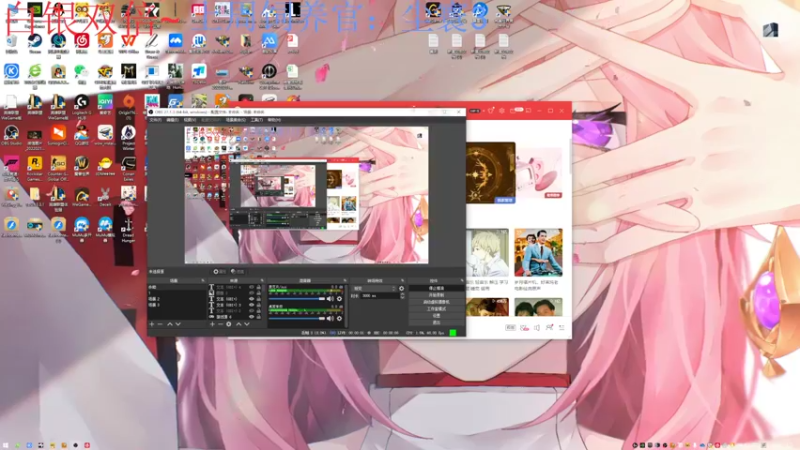
Task: Open transition properties gear icon
Action: click(402, 289)
